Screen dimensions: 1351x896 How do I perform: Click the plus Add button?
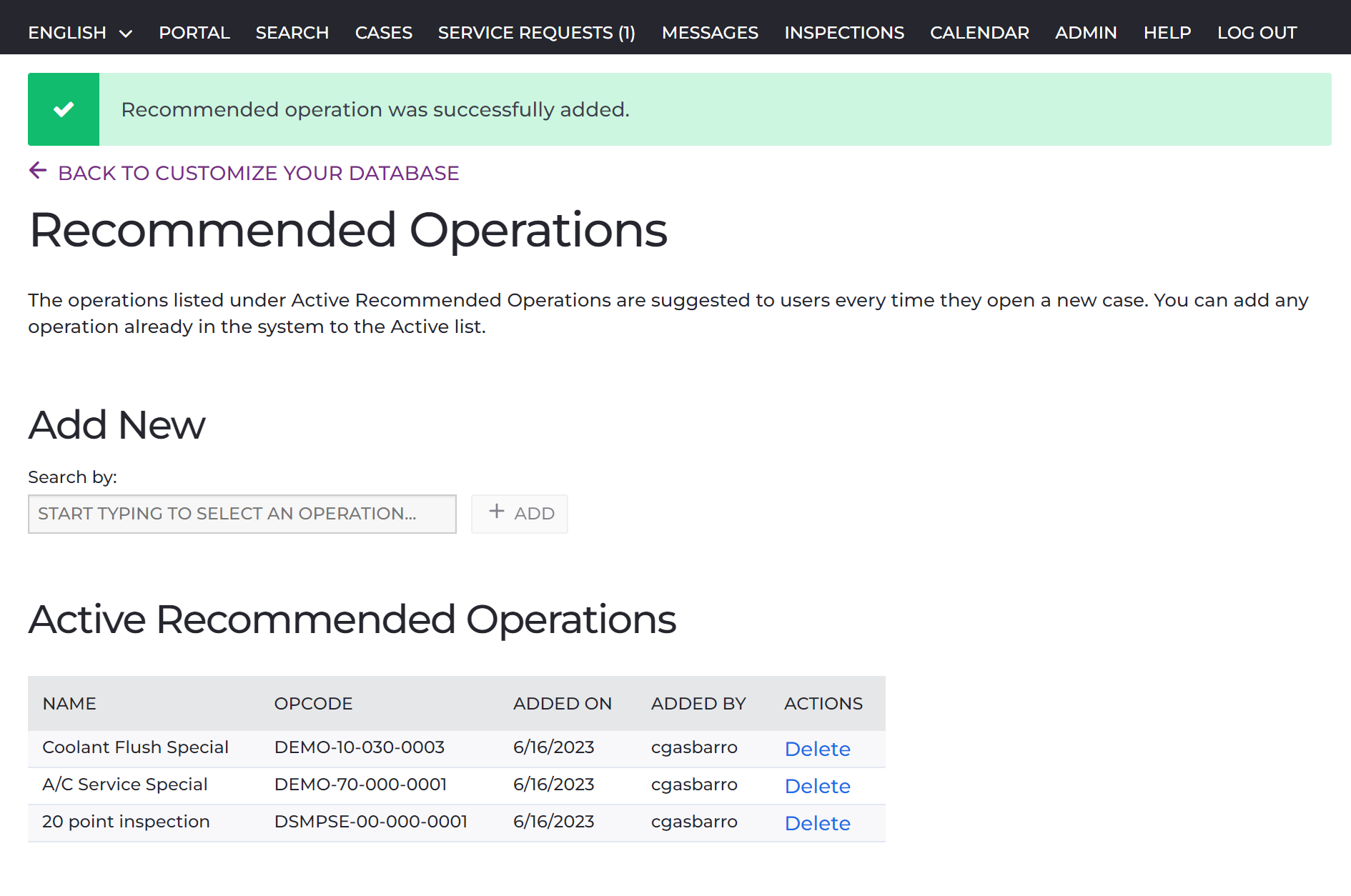520,514
